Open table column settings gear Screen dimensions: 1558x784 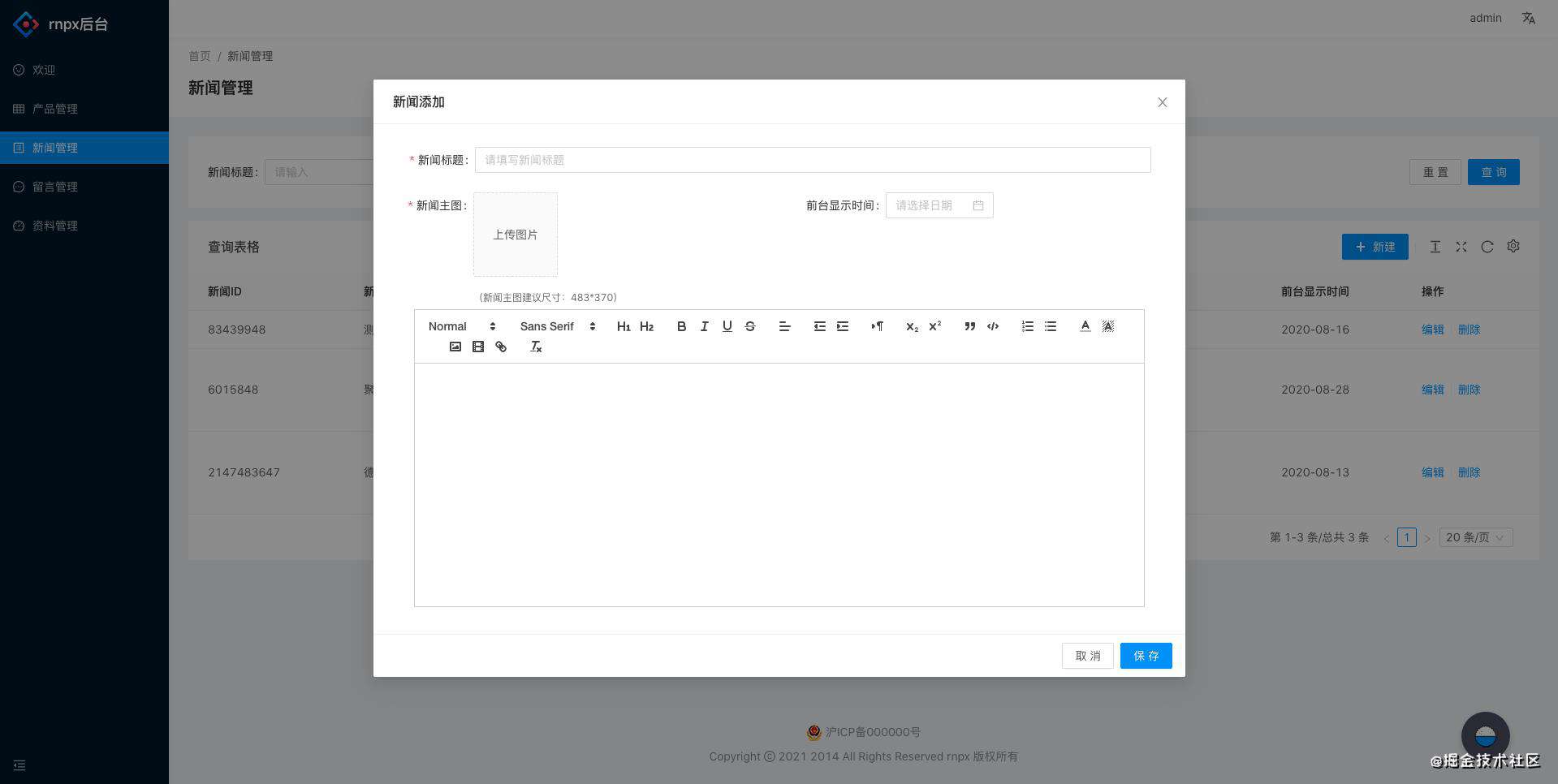pos(1513,246)
